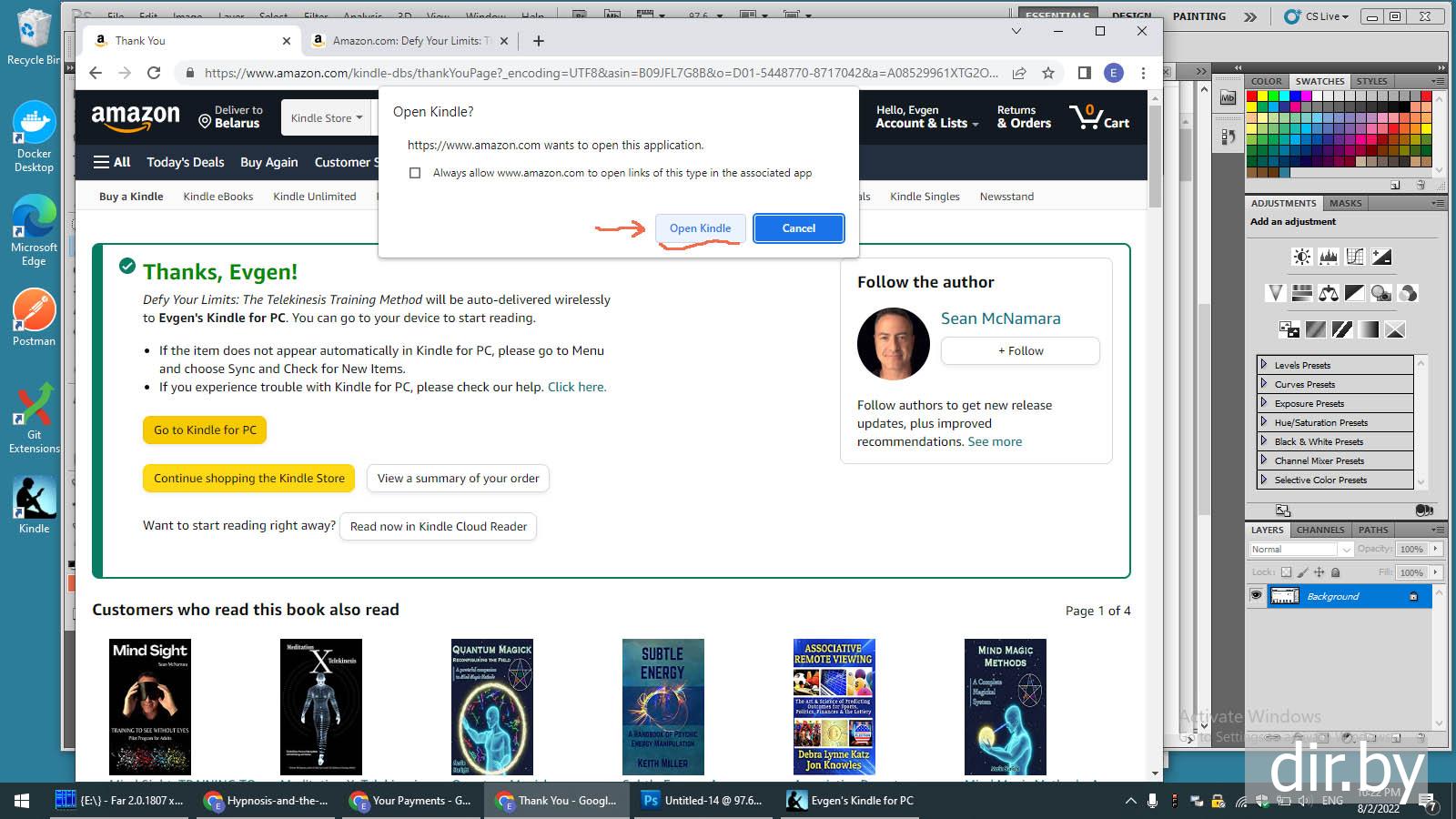Switch to the Channels tab
Image resolution: width=1456 pixels, height=819 pixels.
click(1319, 530)
